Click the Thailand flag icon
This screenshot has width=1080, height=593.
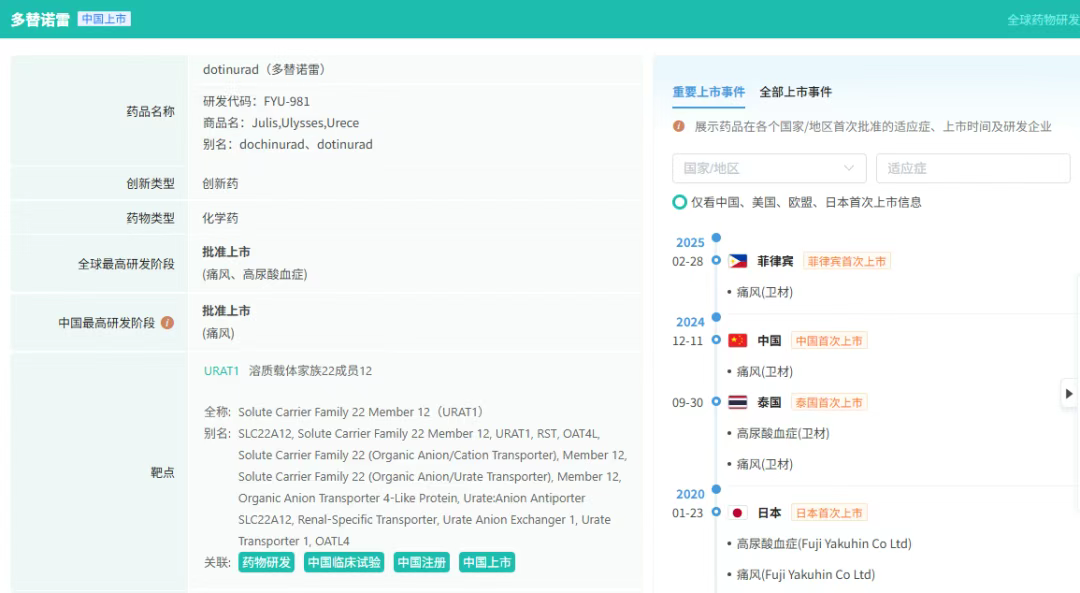coord(738,403)
